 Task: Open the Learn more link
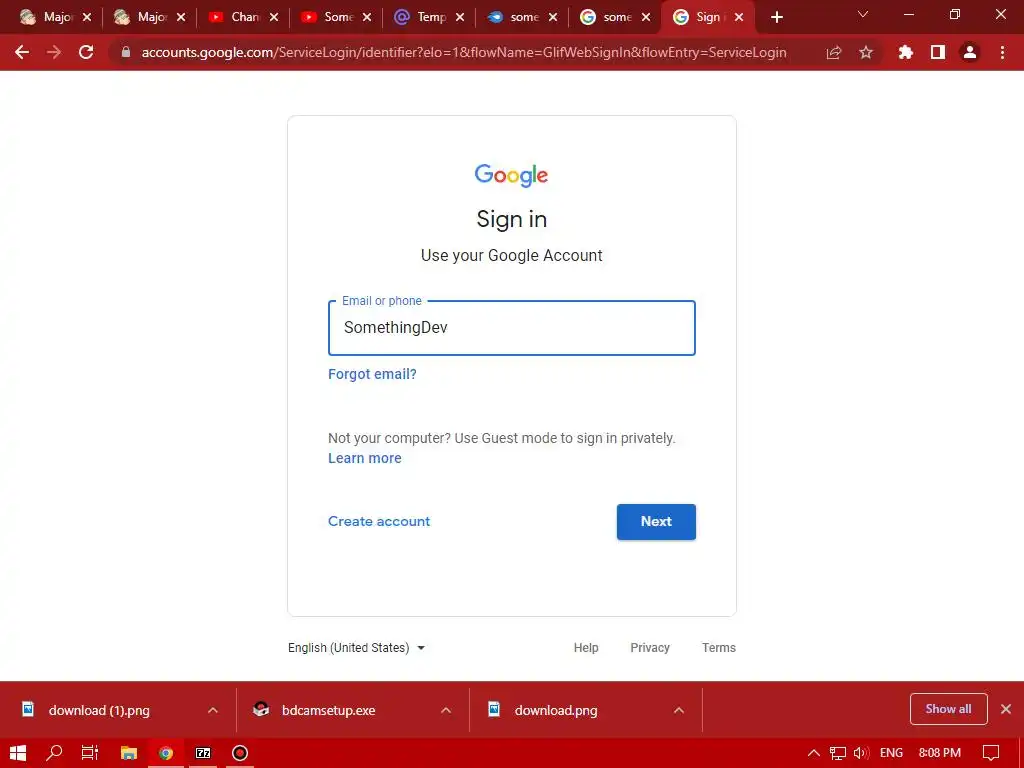pyautogui.click(x=364, y=458)
